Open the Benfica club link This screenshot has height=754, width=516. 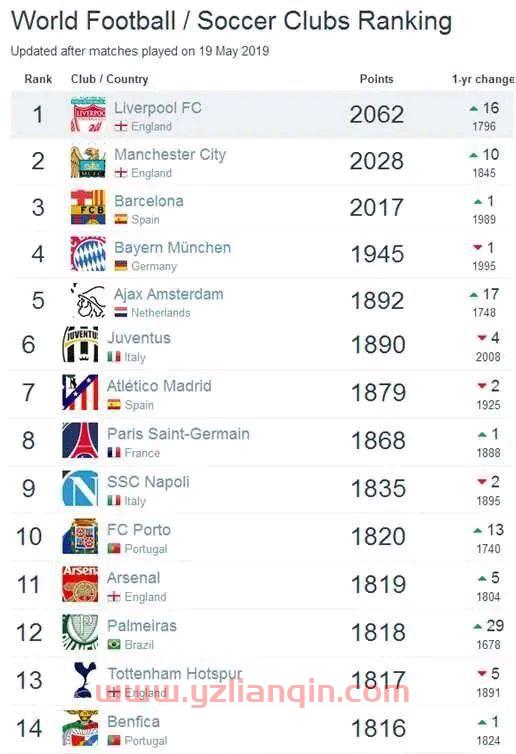tap(134, 722)
